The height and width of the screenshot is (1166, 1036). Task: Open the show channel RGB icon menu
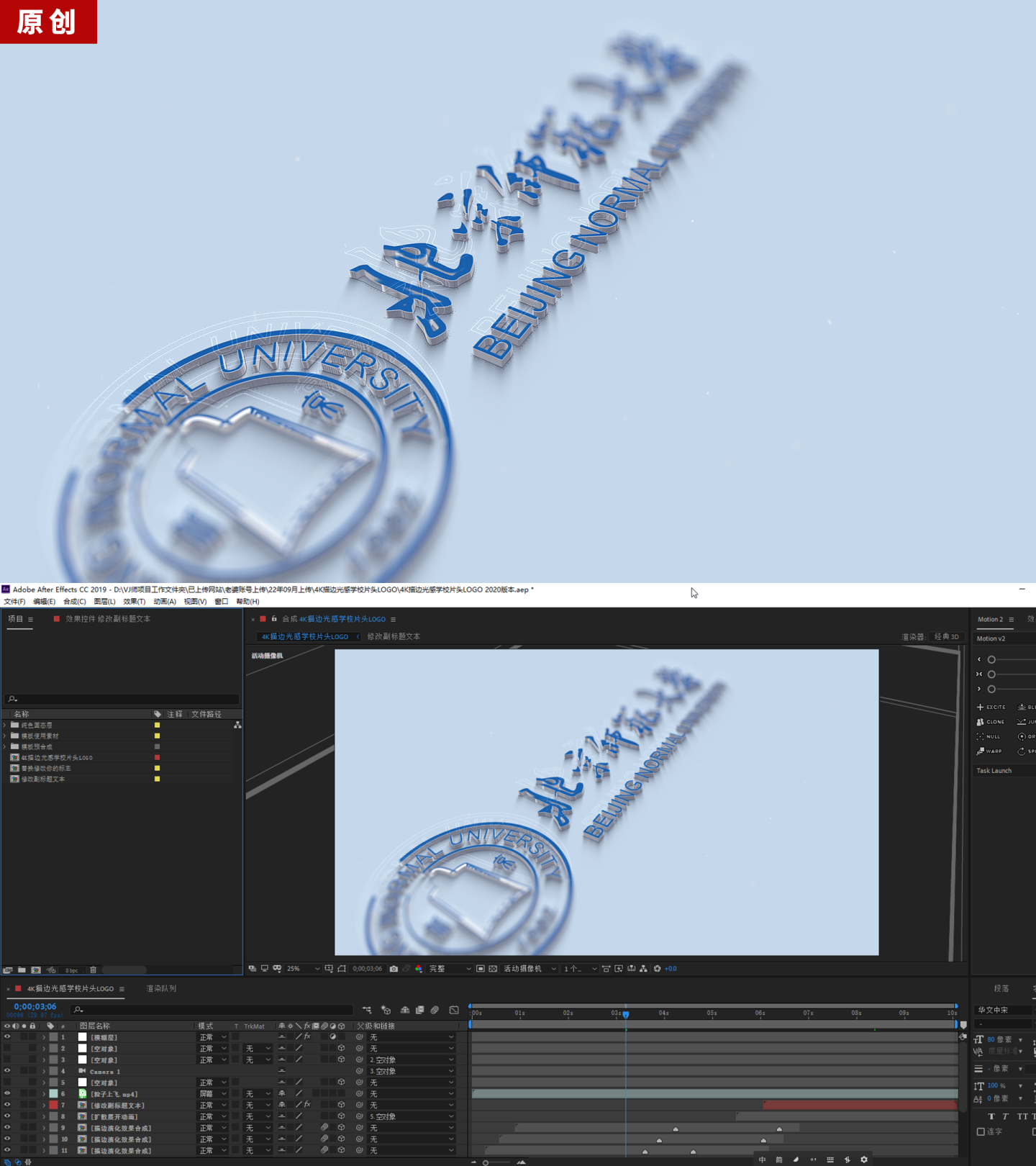point(419,969)
